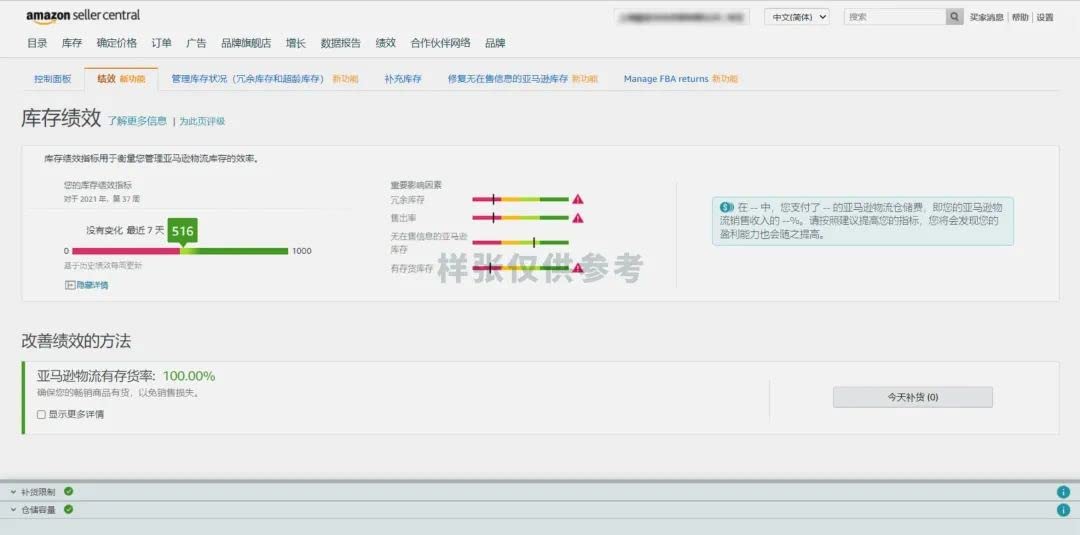The image size is (1080, 535).
Task: Switch to the 补充库存 tab
Action: coord(402,79)
